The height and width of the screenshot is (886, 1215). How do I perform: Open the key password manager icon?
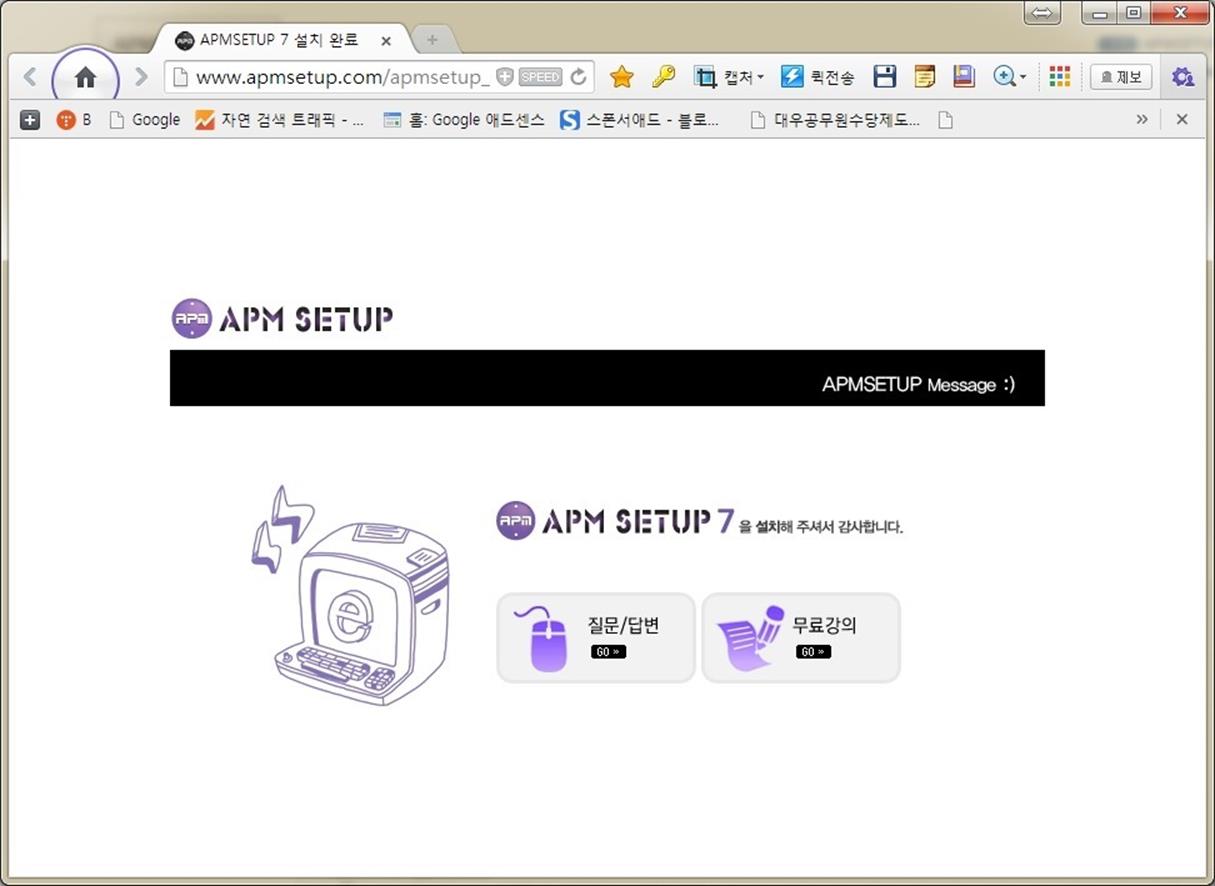[664, 77]
